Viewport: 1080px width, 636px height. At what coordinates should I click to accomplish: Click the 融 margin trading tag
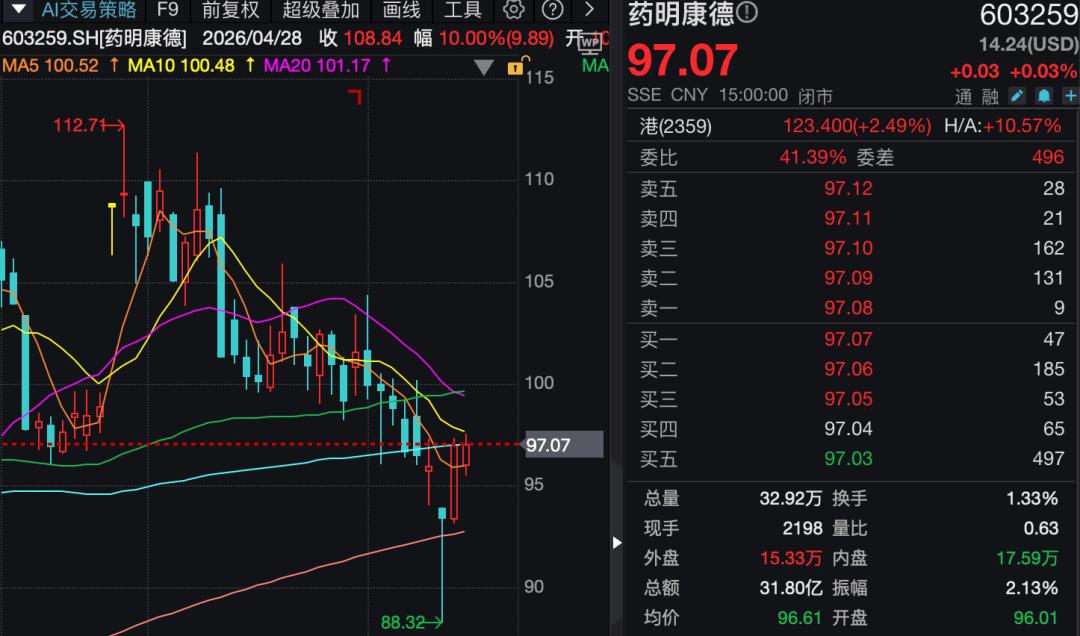[990, 97]
